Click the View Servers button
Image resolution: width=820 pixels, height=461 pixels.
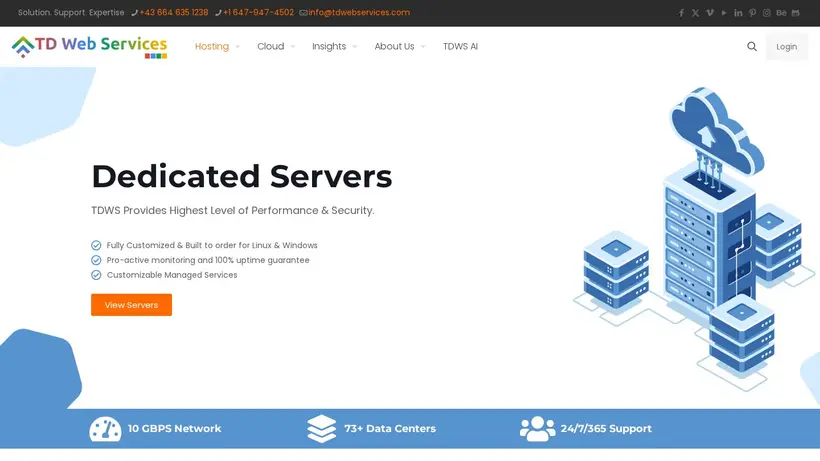tap(131, 305)
